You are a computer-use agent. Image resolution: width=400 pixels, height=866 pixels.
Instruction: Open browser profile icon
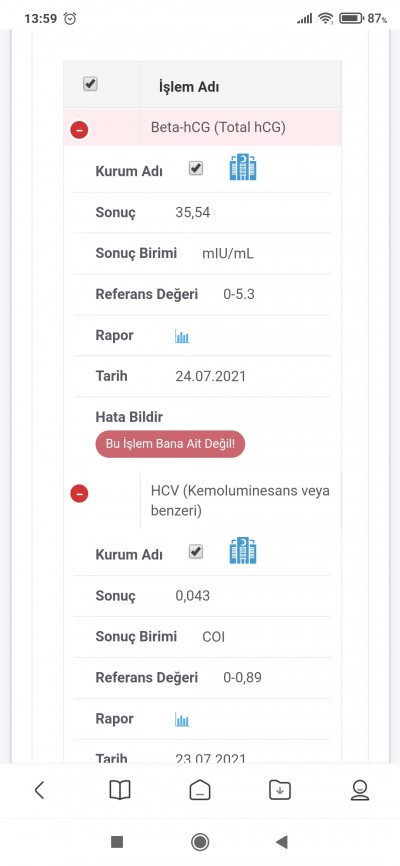[360, 790]
